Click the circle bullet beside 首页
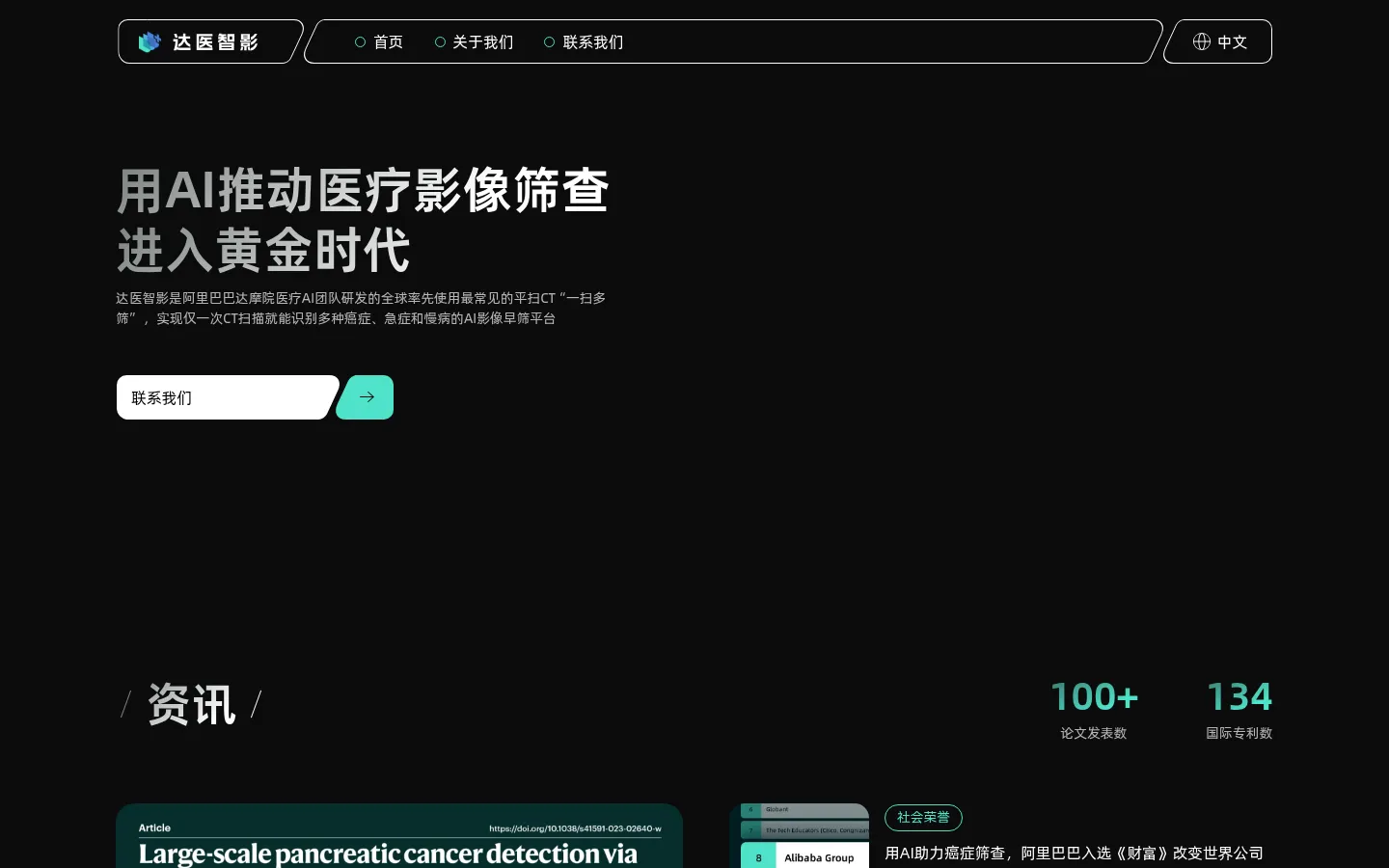The height and width of the screenshot is (868, 1389). 361,41
